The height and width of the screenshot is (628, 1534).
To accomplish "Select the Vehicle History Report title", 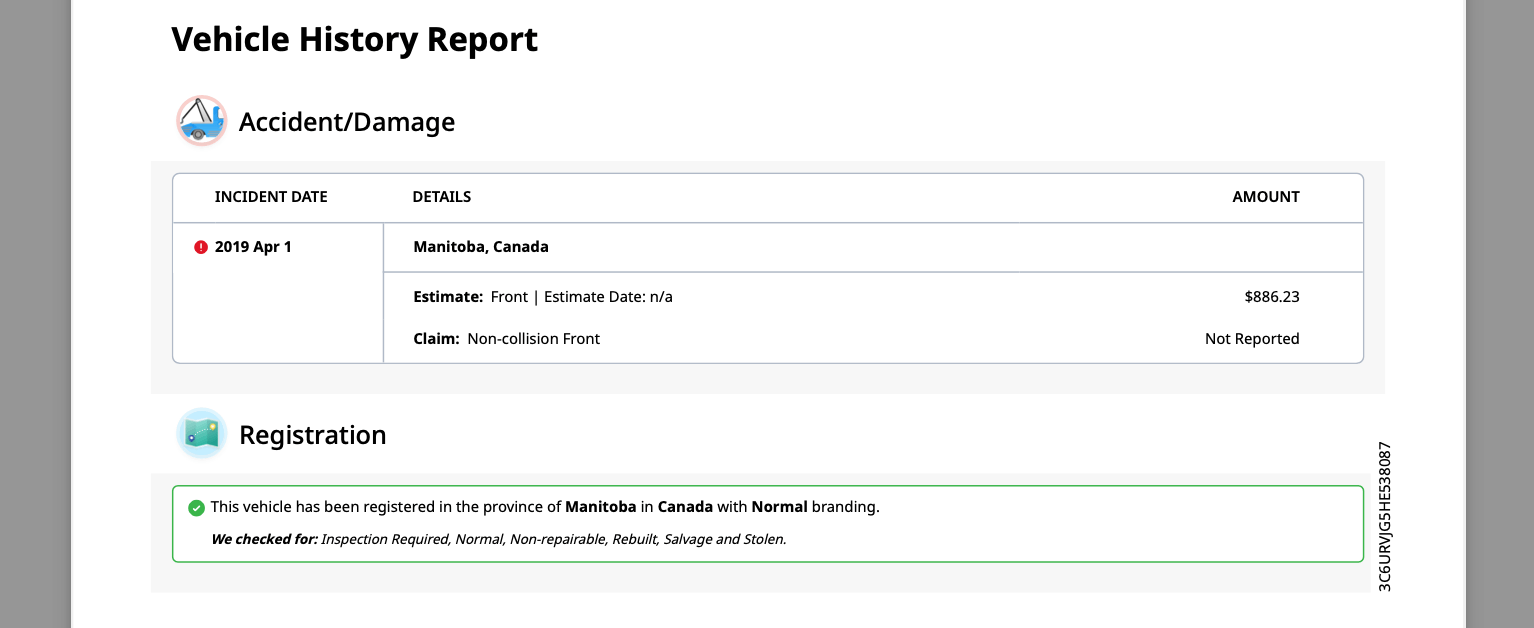I will pos(355,39).
